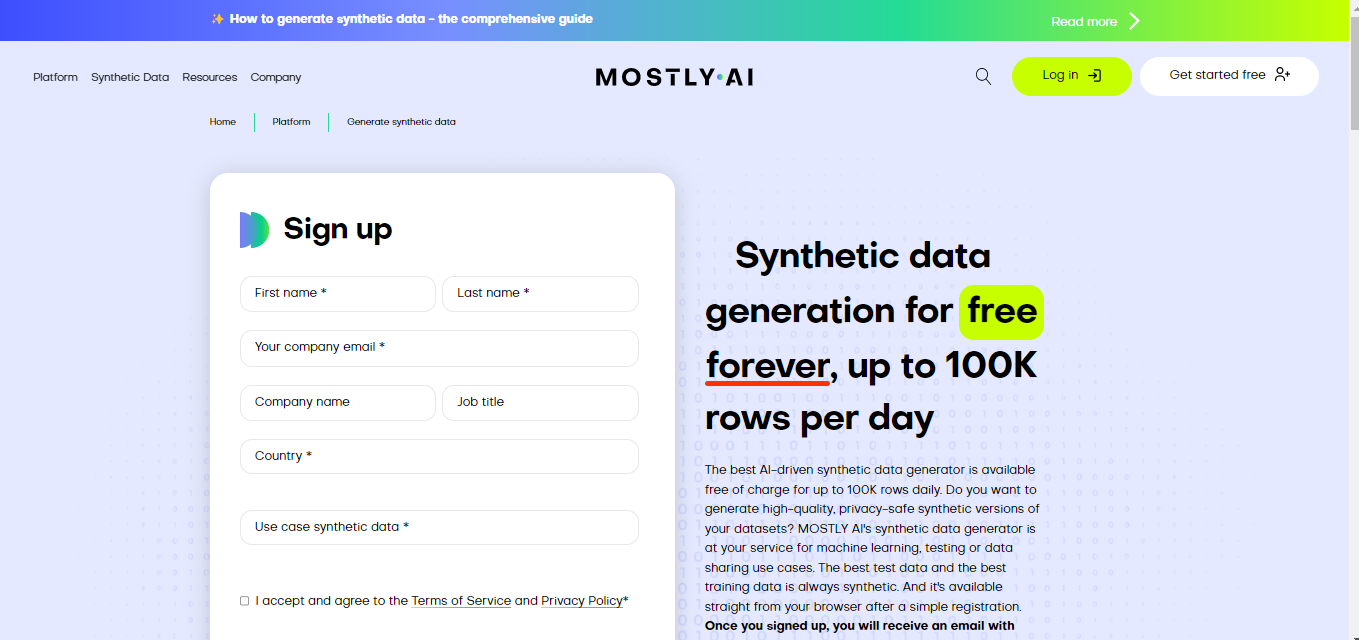Open the Synthetic Data menu

[x=130, y=77]
